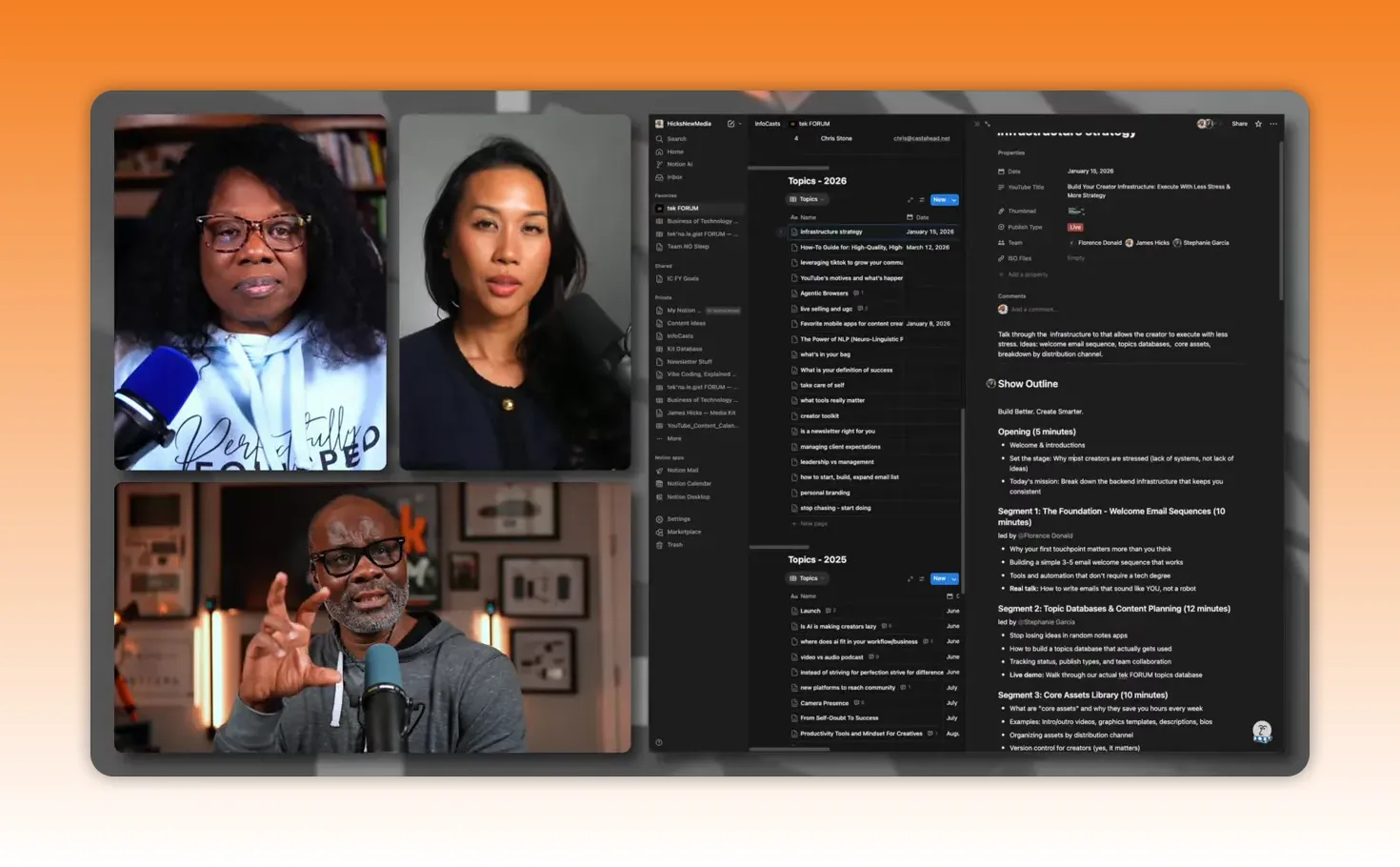Click the Share button
The height and width of the screenshot is (867, 1400).
pos(1239,124)
